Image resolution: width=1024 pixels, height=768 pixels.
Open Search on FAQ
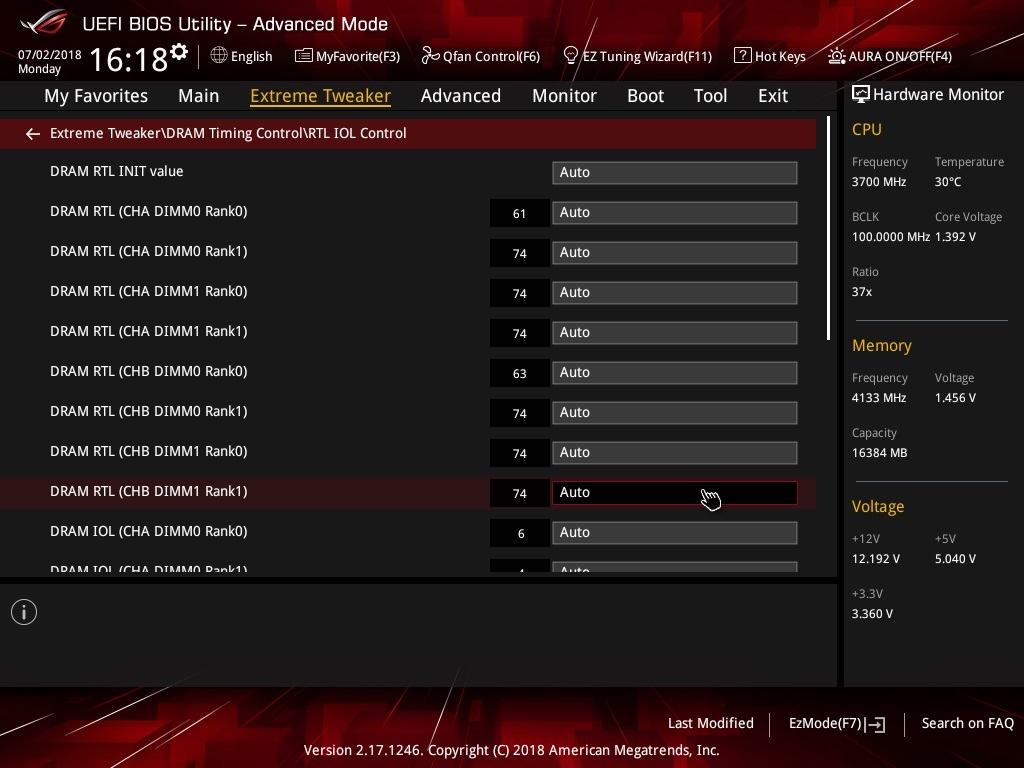click(967, 724)
